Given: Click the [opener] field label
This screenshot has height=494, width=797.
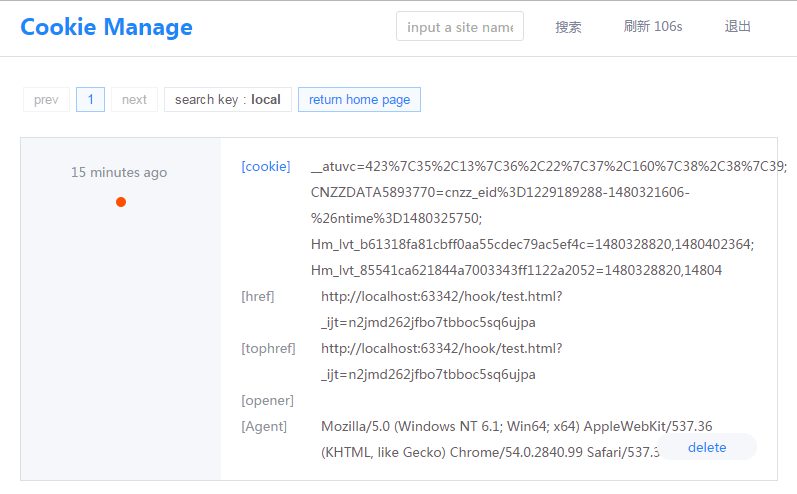Looking at the screenshot, I should [x=267, y=400].
